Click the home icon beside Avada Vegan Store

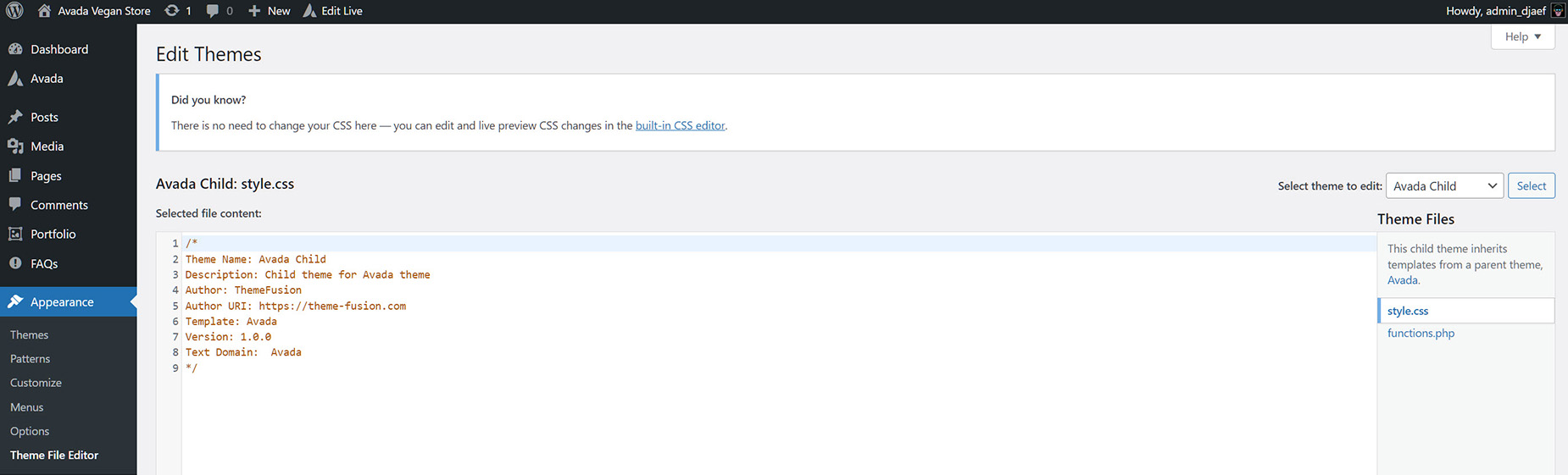click(x=44, y=11)
